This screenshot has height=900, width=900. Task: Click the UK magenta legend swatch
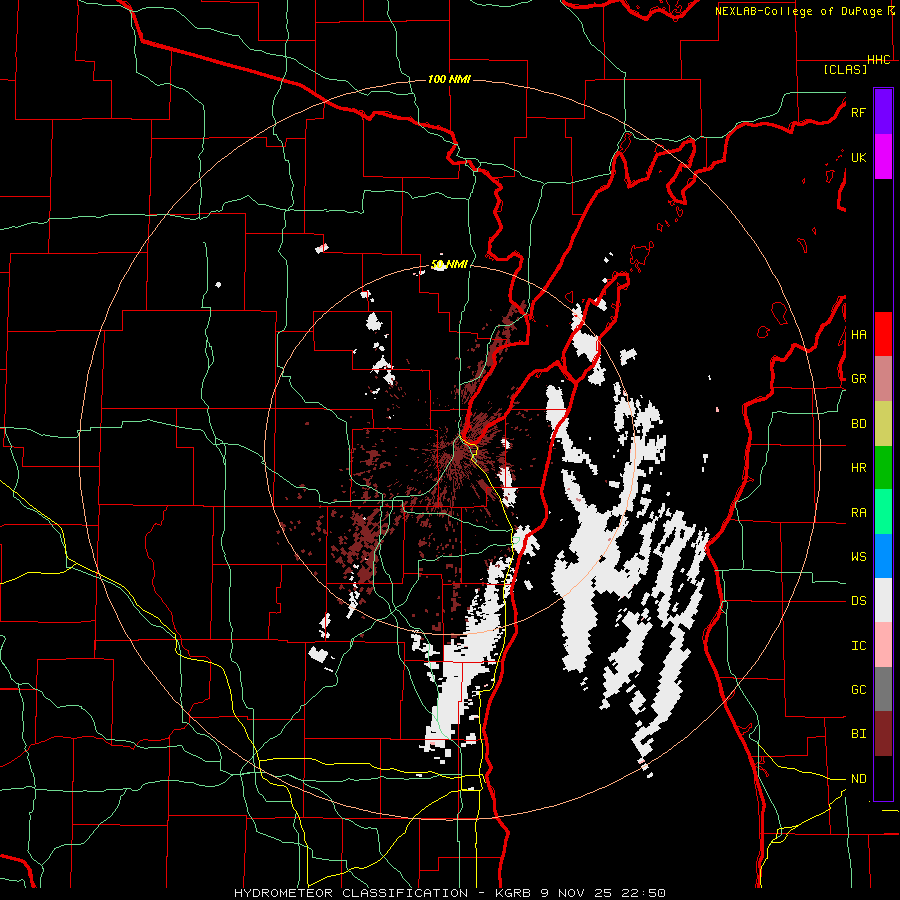pos(883,157)
